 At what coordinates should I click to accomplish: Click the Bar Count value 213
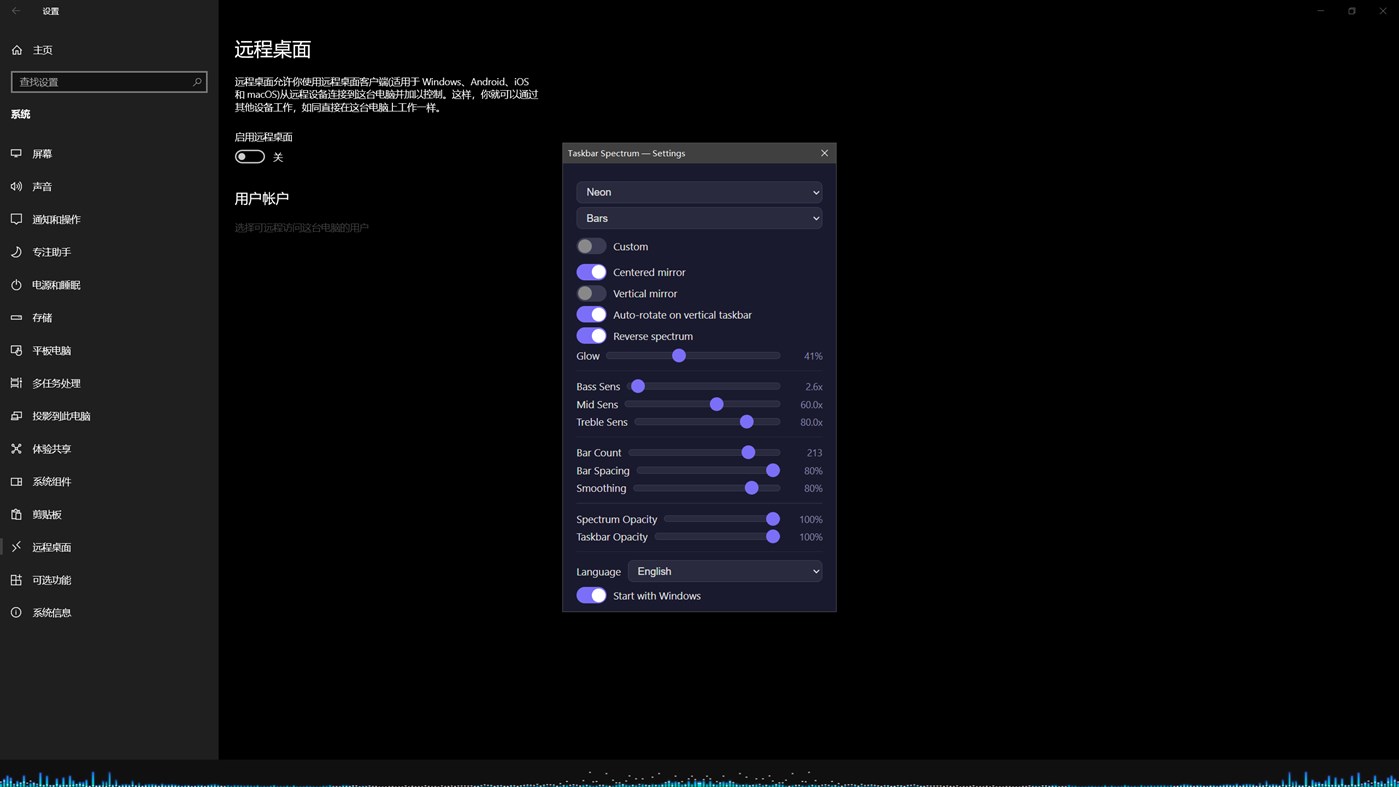coord(814,453)
